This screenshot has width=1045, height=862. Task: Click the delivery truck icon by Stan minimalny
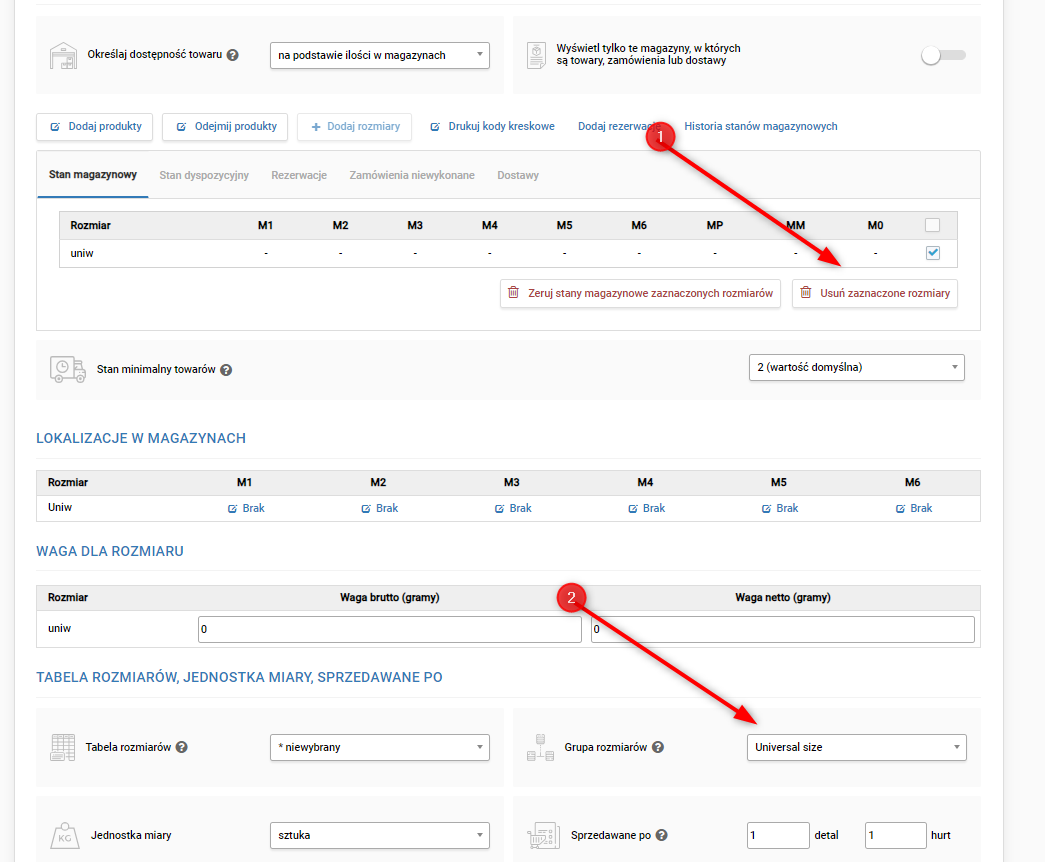pos(67,369)
